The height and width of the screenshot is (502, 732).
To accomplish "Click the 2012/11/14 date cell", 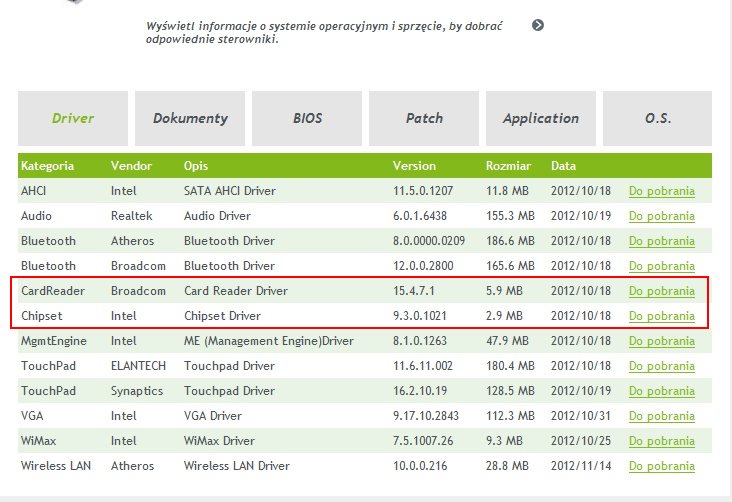I will [x=581, y=466].
